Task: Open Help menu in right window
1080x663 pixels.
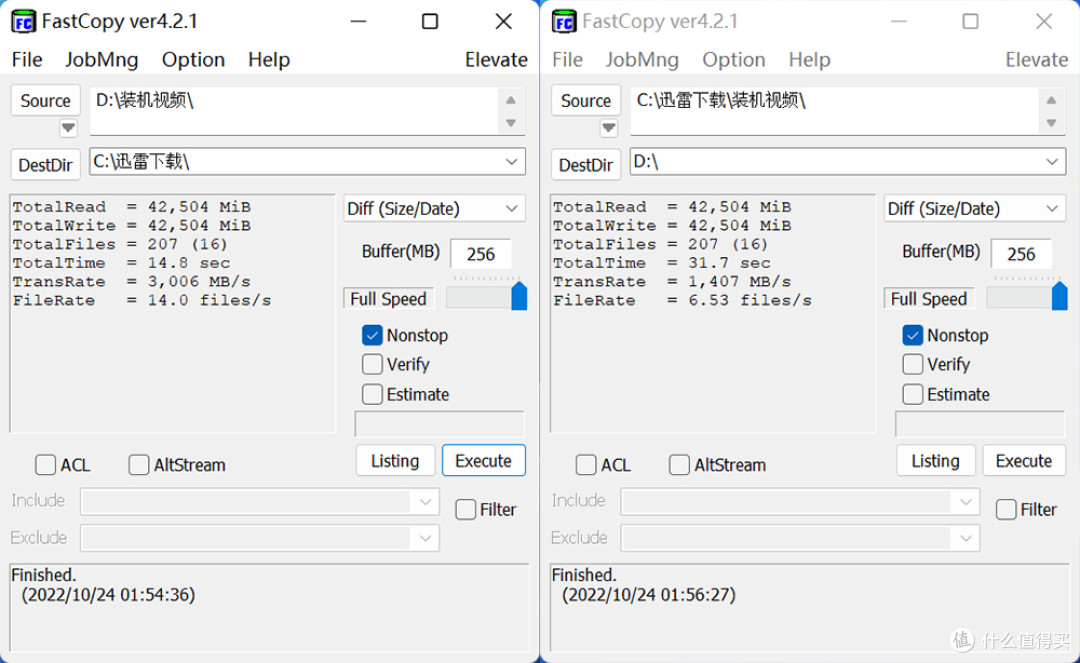Action: [809, 60]
